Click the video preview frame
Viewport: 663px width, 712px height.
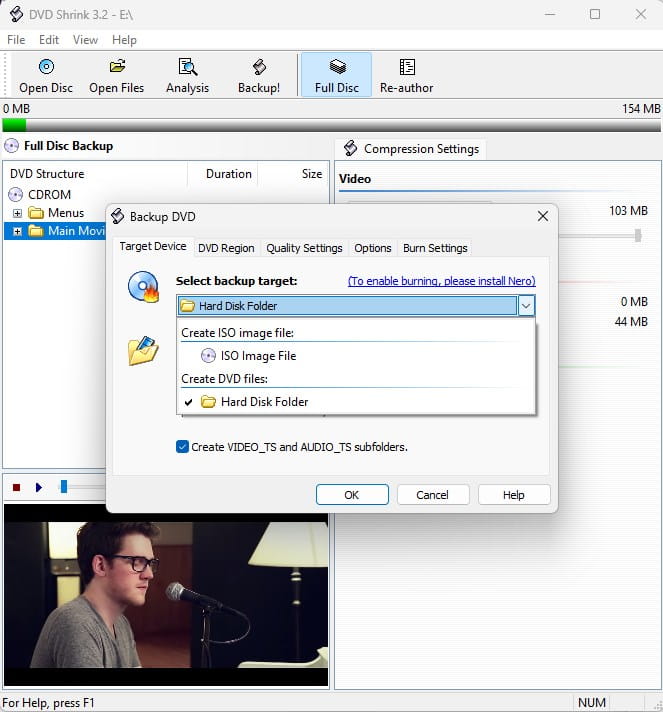(166, 594)
